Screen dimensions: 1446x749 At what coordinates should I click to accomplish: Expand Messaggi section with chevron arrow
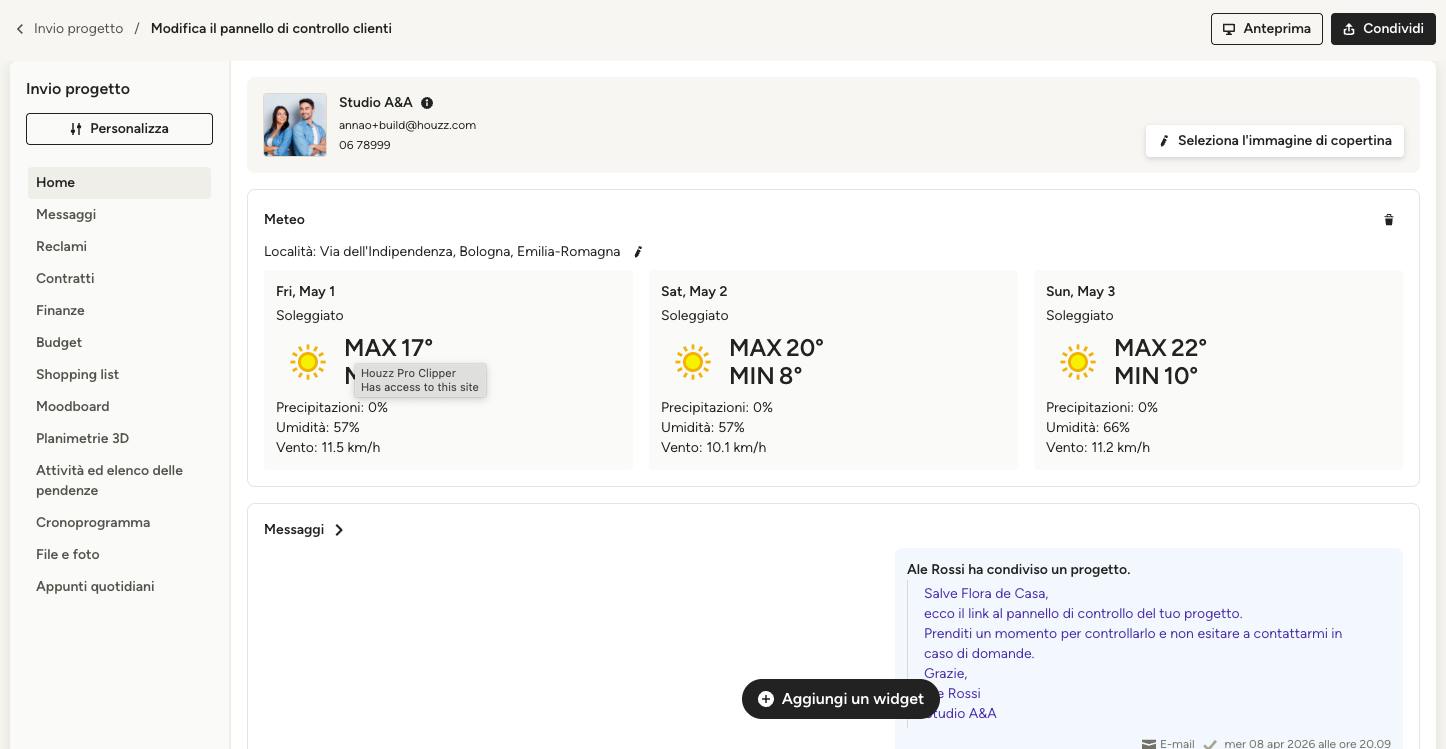[339, 530]
